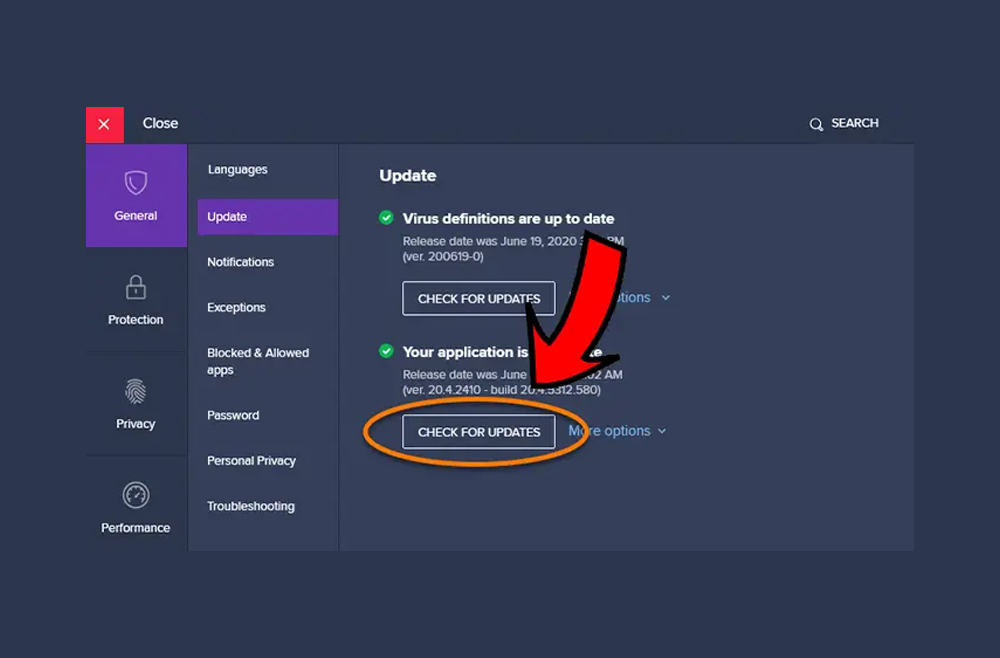The width and height of the screenshot is (1000, 658).
Task: Click green checkmark beside application status
Action: pyautogui.click(x=386, y=351)
